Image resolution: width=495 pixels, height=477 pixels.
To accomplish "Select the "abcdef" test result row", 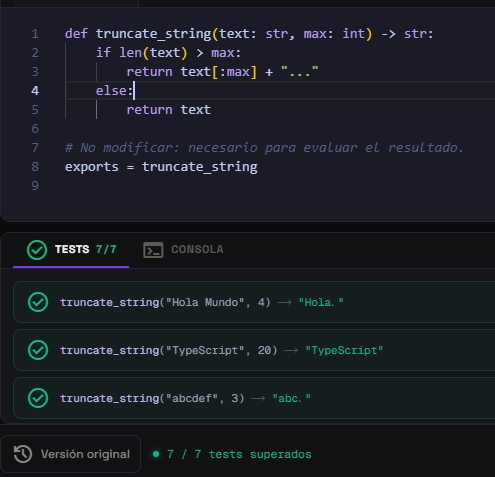I will pos(254,398).
